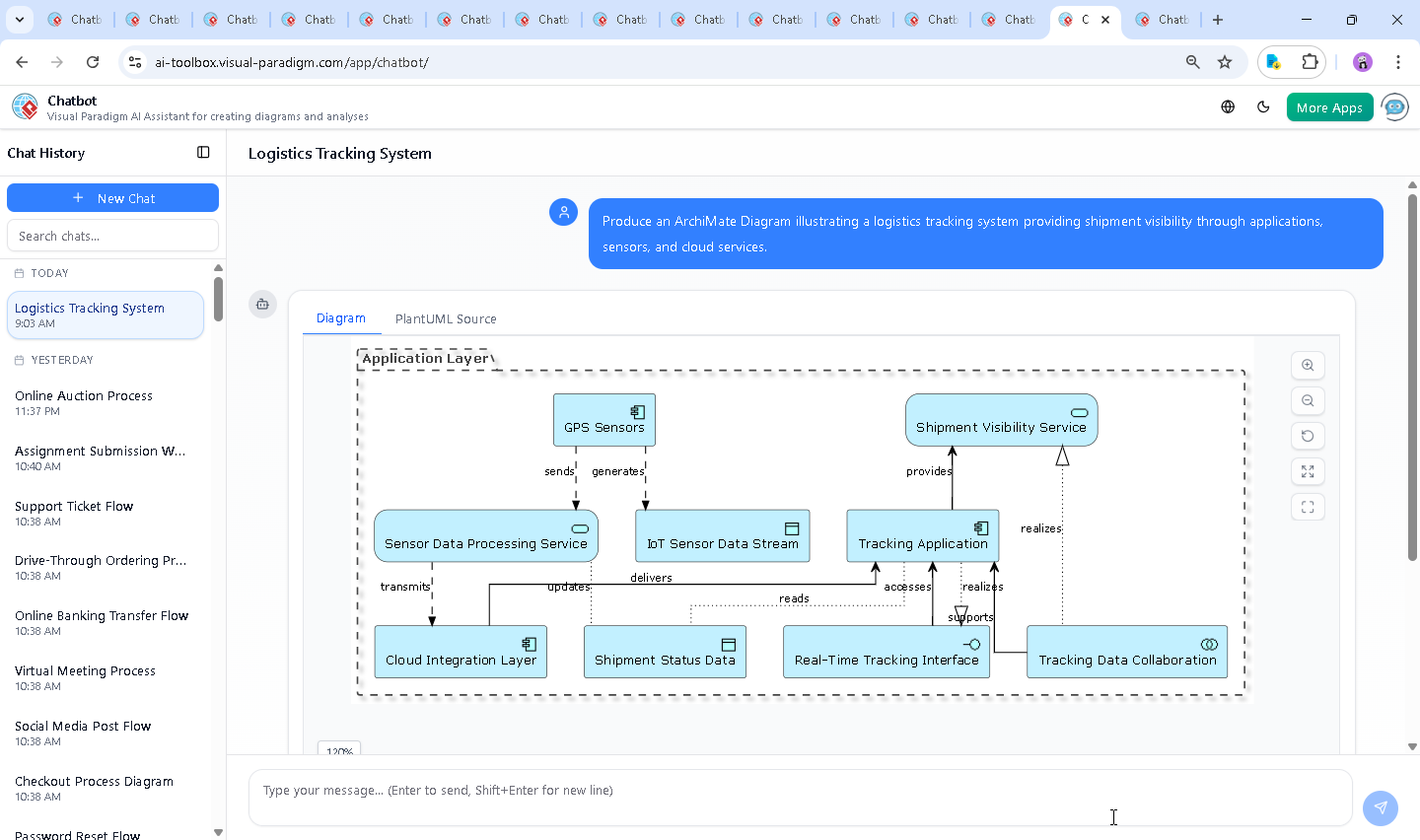
Task: Zoom out of the diagram with the magnifier-minus icon
Action: point(1308,400)
